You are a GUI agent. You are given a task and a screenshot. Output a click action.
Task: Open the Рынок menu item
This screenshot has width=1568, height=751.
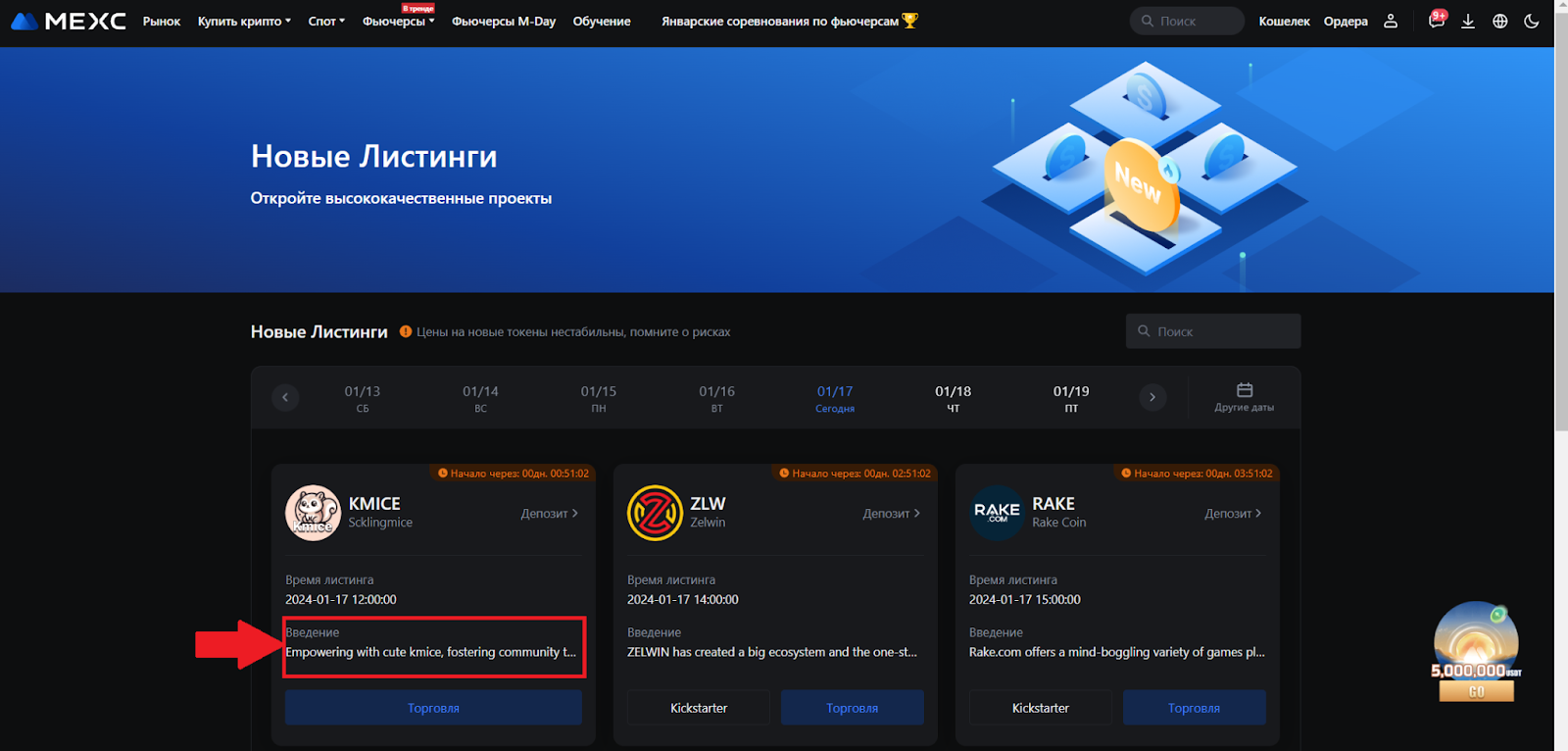coord(162,21)
